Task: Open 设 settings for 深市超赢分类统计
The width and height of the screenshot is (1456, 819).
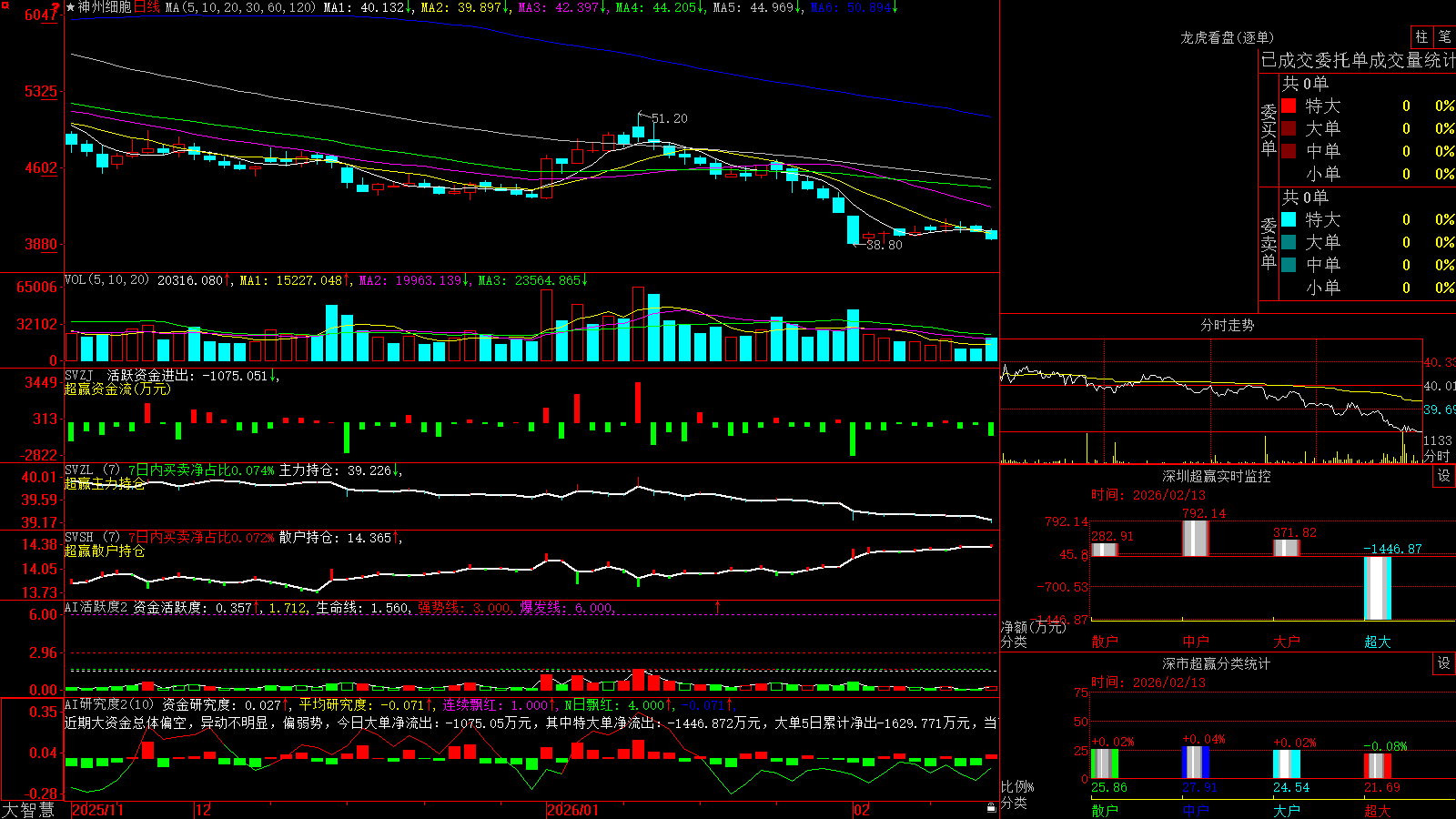Action: [x=1443, y=663]
